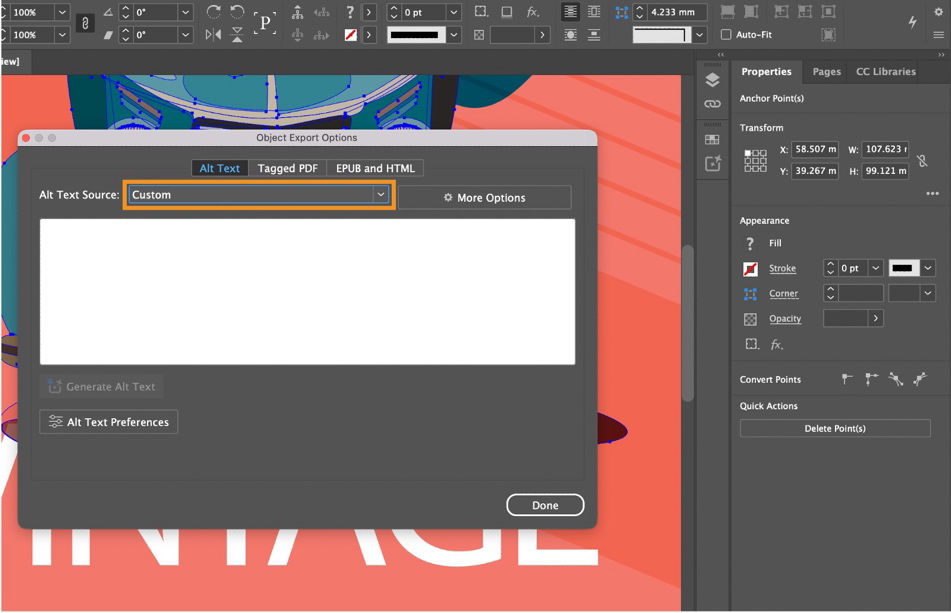
Task: Show more Transform options ellipsis
Action: (932, 193)
